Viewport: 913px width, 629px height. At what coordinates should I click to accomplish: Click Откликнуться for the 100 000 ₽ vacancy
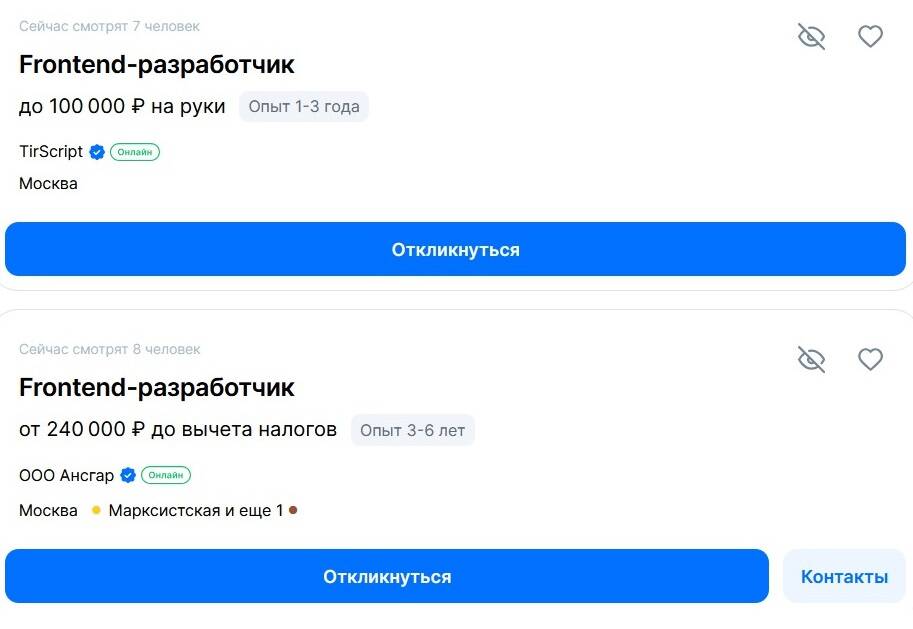455,249
